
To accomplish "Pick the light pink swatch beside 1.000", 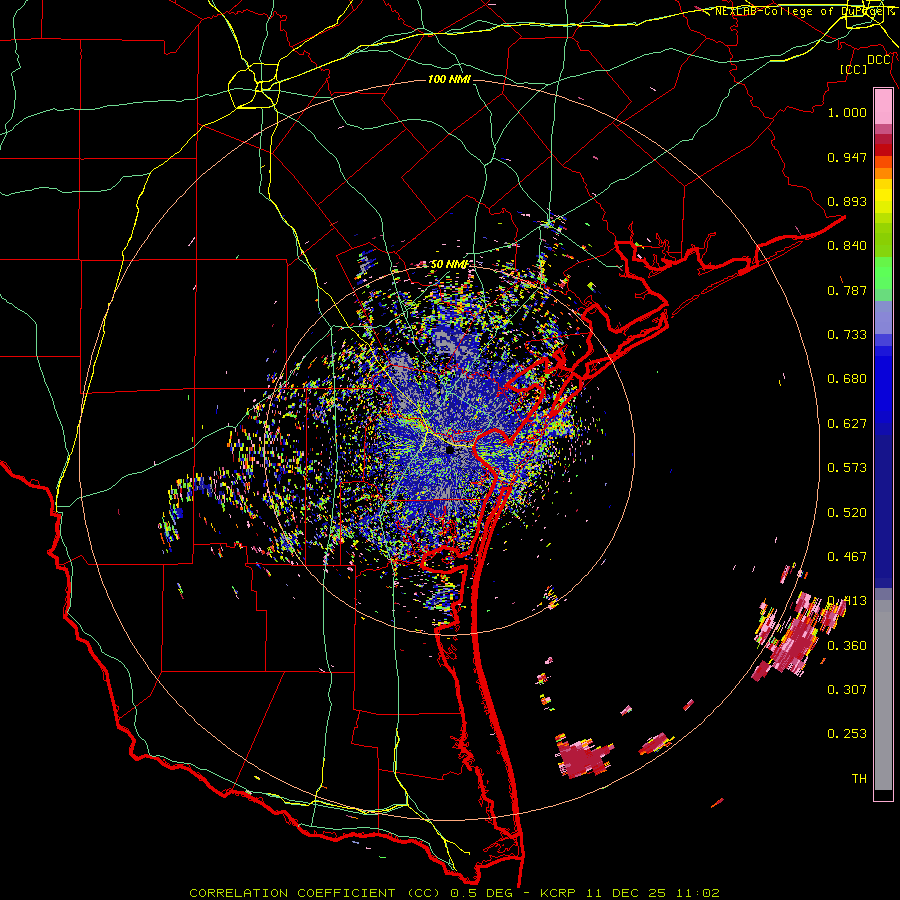I will click(883, 107).
